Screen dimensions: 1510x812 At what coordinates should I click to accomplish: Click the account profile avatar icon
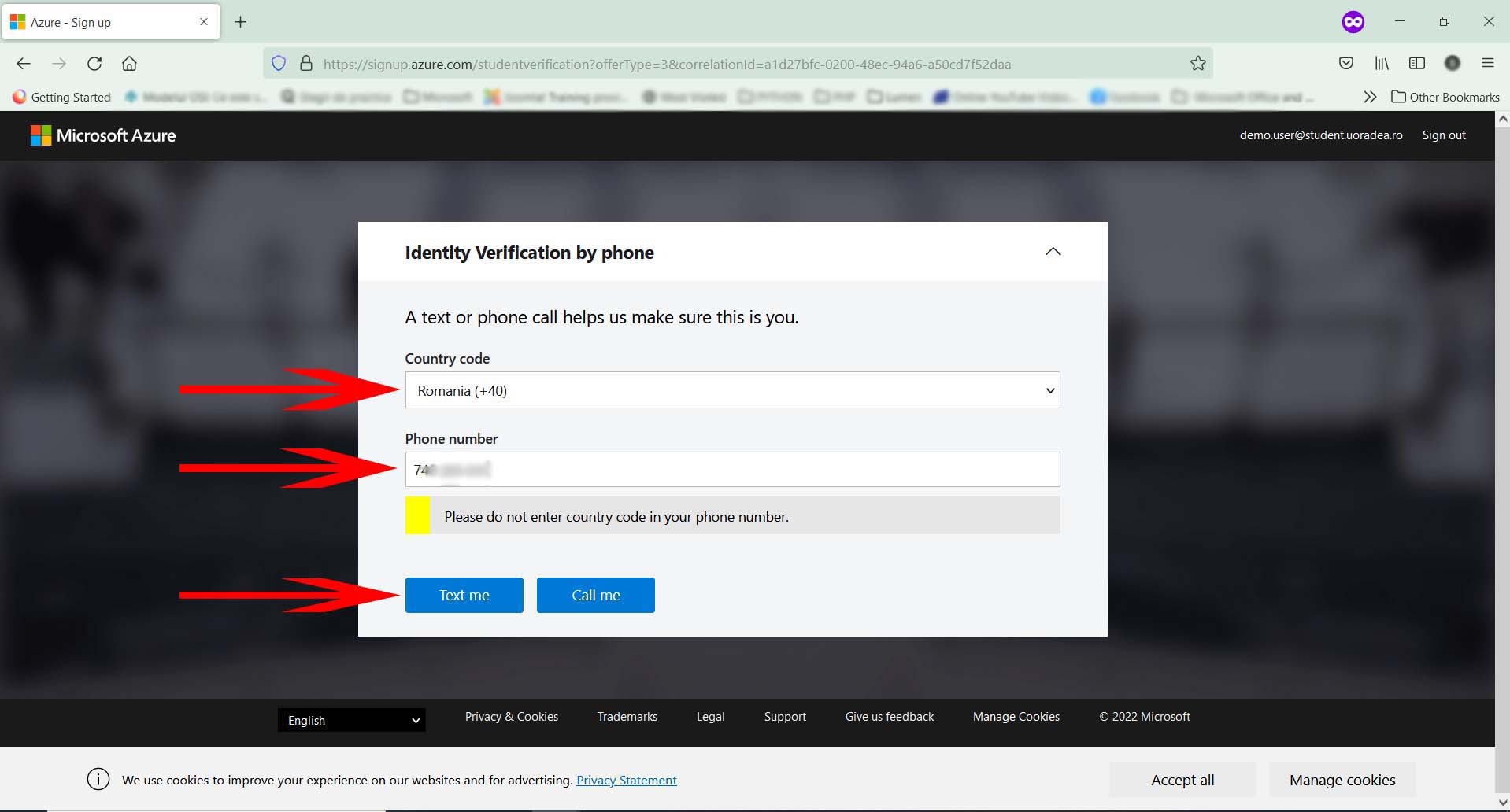click(x=1453, y=64)
